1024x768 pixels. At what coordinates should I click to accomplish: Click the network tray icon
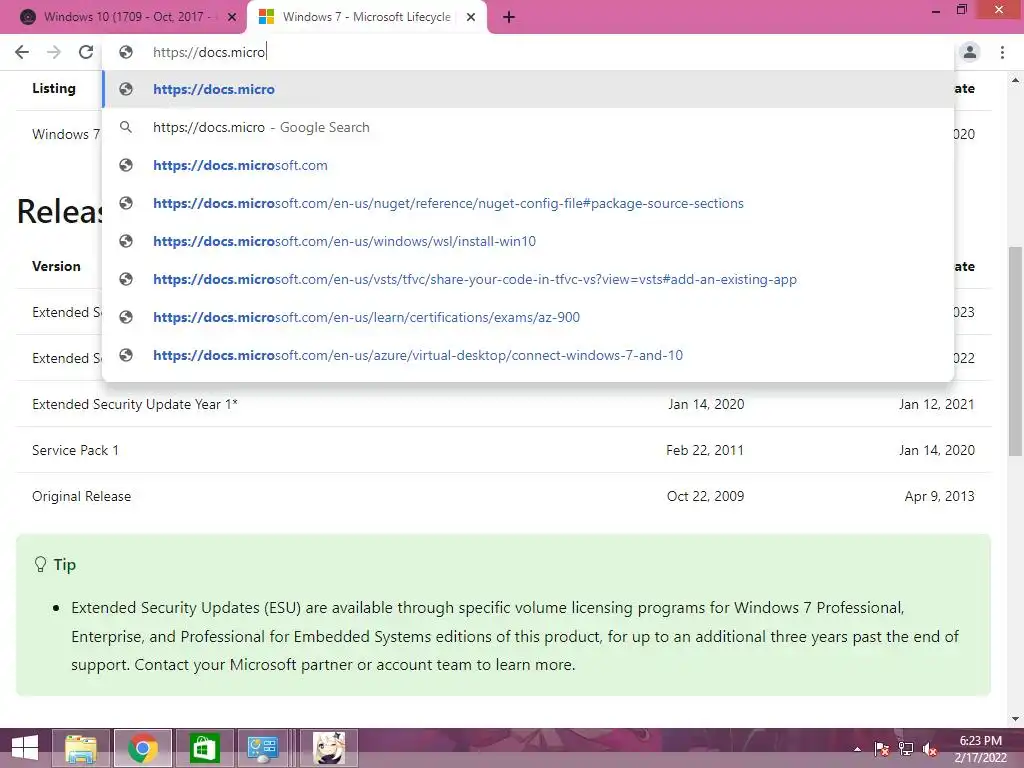pos(906,749)
